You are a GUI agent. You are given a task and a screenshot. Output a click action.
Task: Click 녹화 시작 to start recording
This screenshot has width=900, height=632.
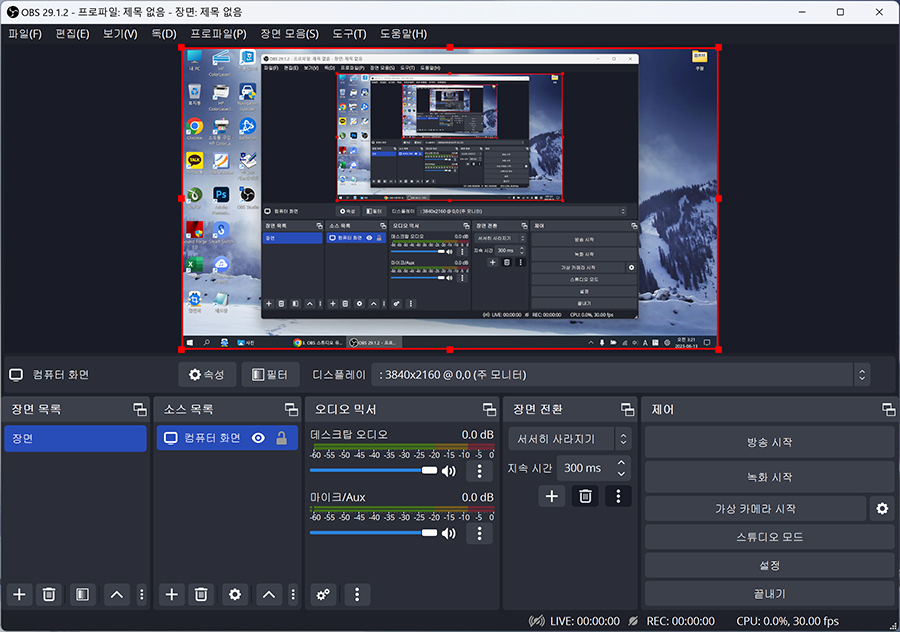[769, 477]
